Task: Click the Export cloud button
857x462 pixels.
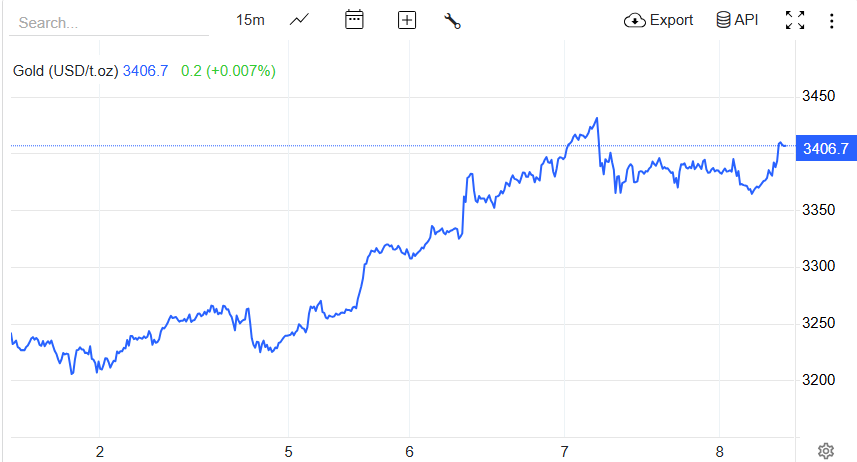Action: tap(658, 20)
